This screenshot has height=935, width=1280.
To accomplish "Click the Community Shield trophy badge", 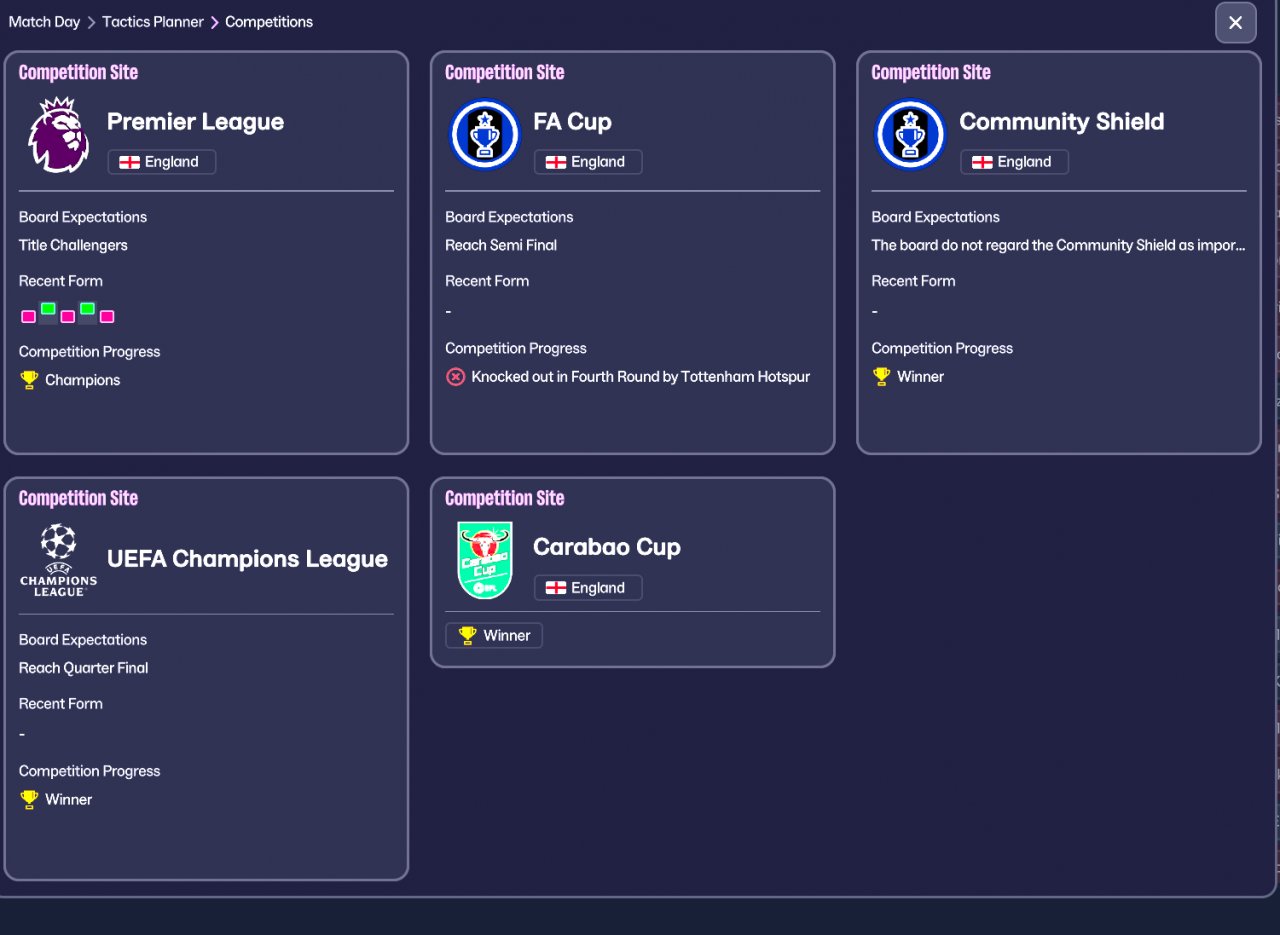I will (911, 135).
